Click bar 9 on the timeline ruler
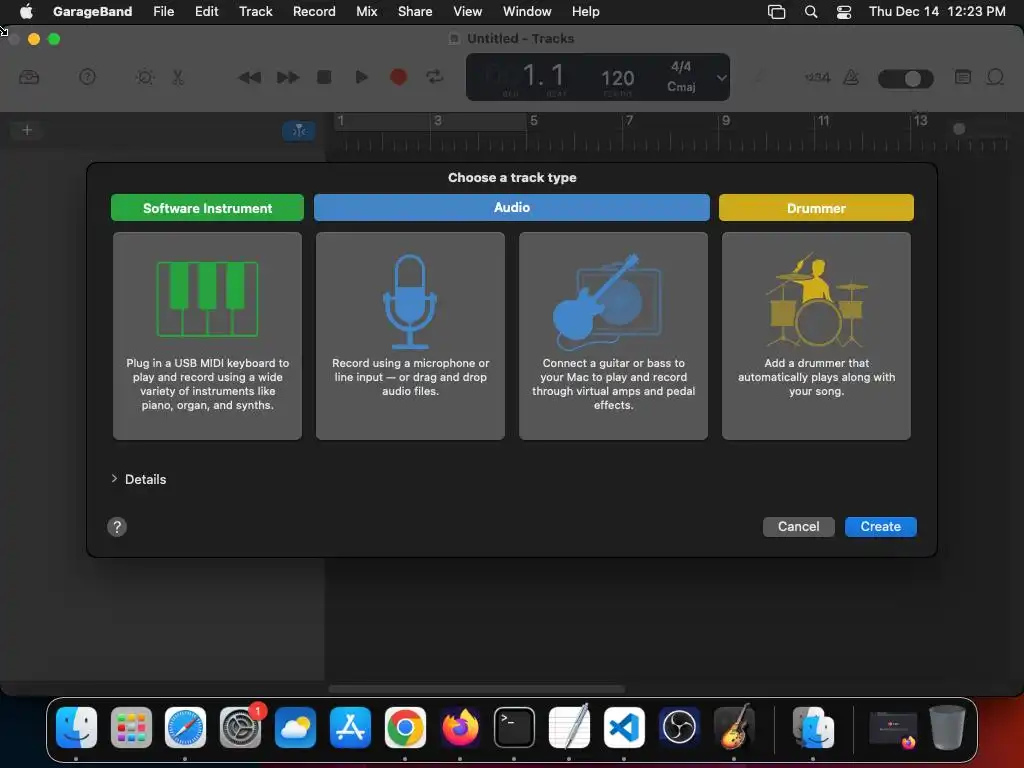 click(726, 121)
